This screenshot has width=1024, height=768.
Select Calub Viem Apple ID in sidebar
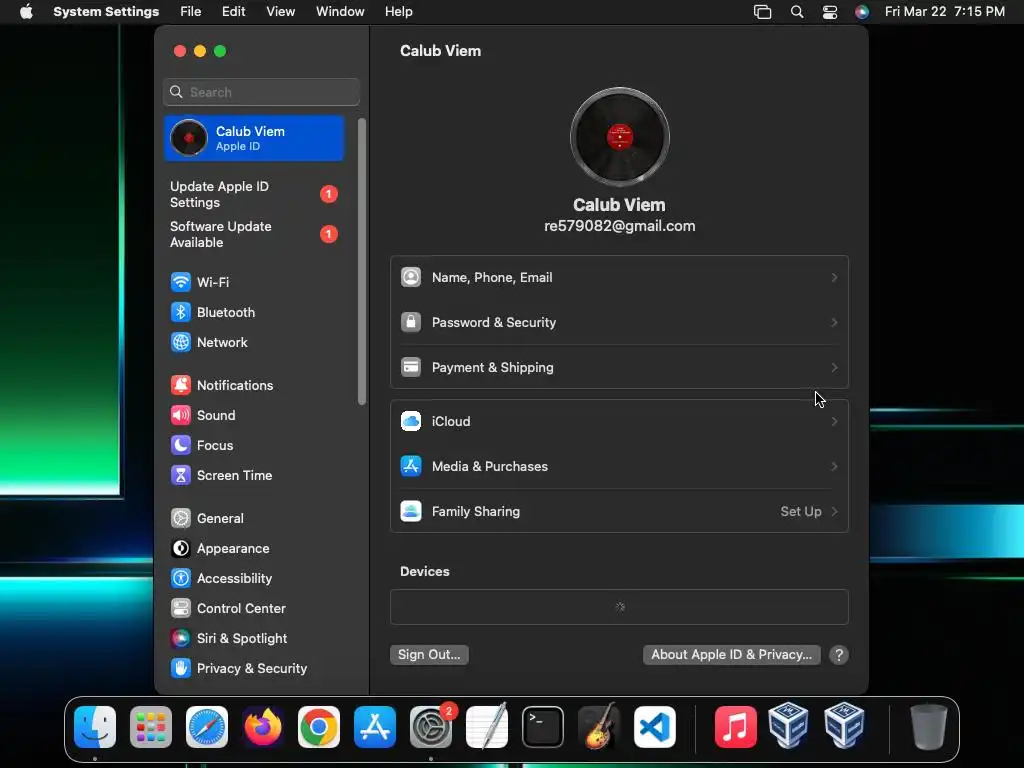pos(254,138)
